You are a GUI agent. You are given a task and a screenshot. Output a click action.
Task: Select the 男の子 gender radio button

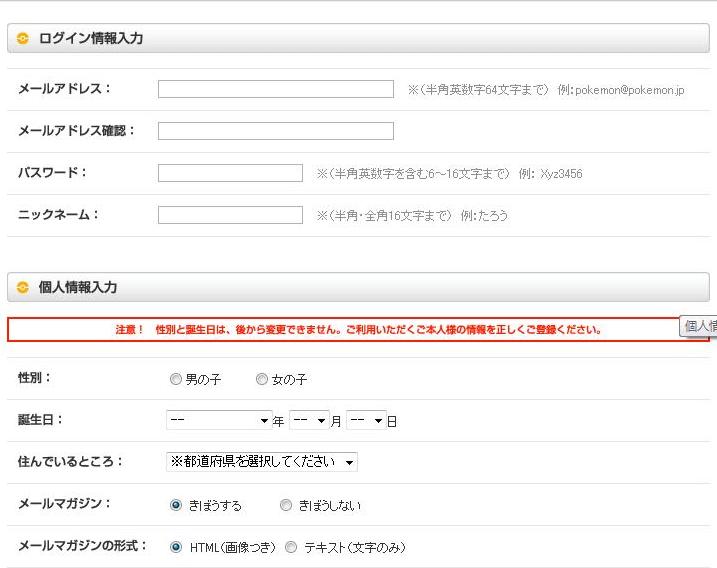pyautogui.click(x=176, y=380)
